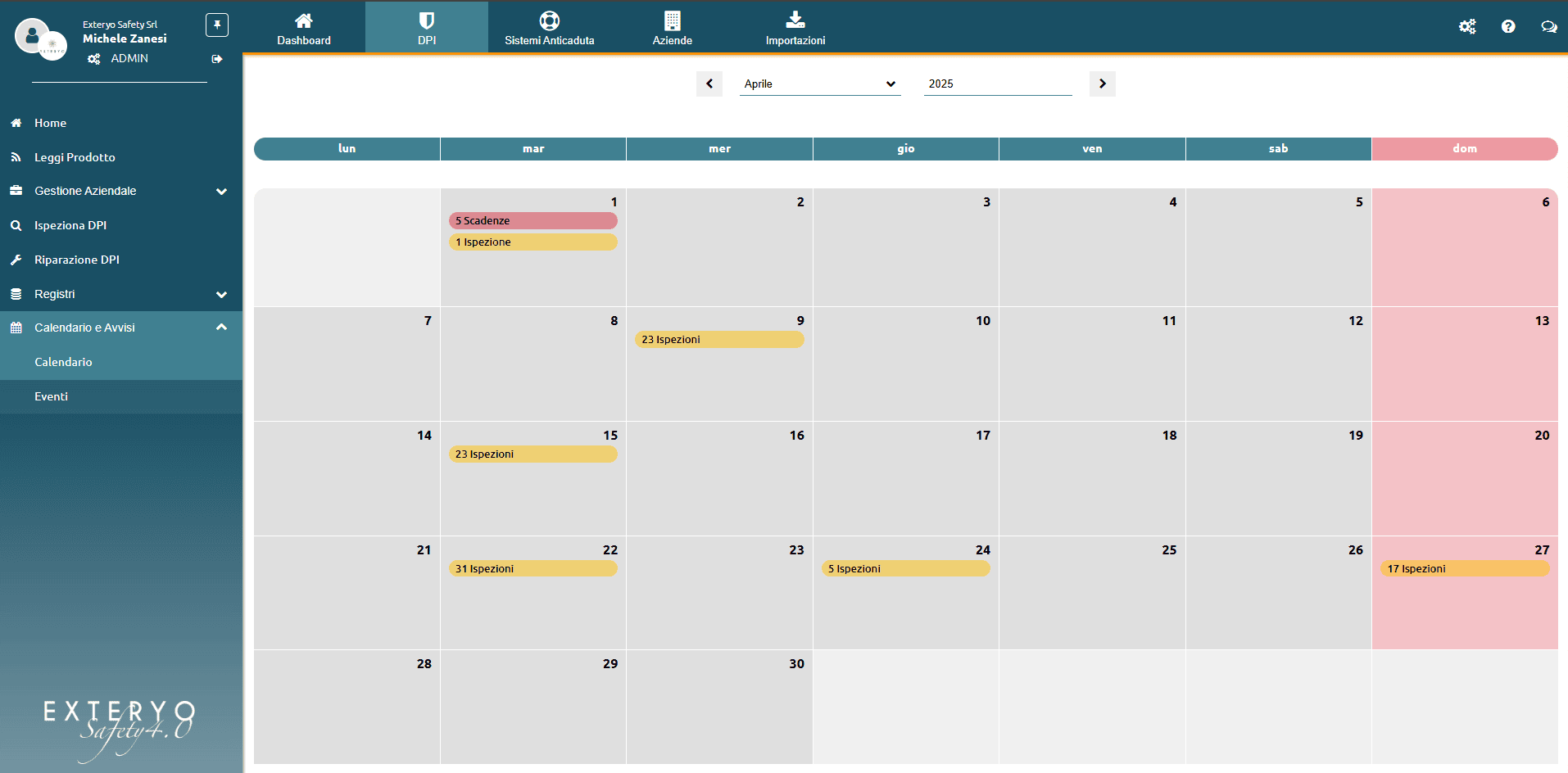Go to next month arrow
The width and height of the screenshot is (1568, 773).
pos(1103,84)
